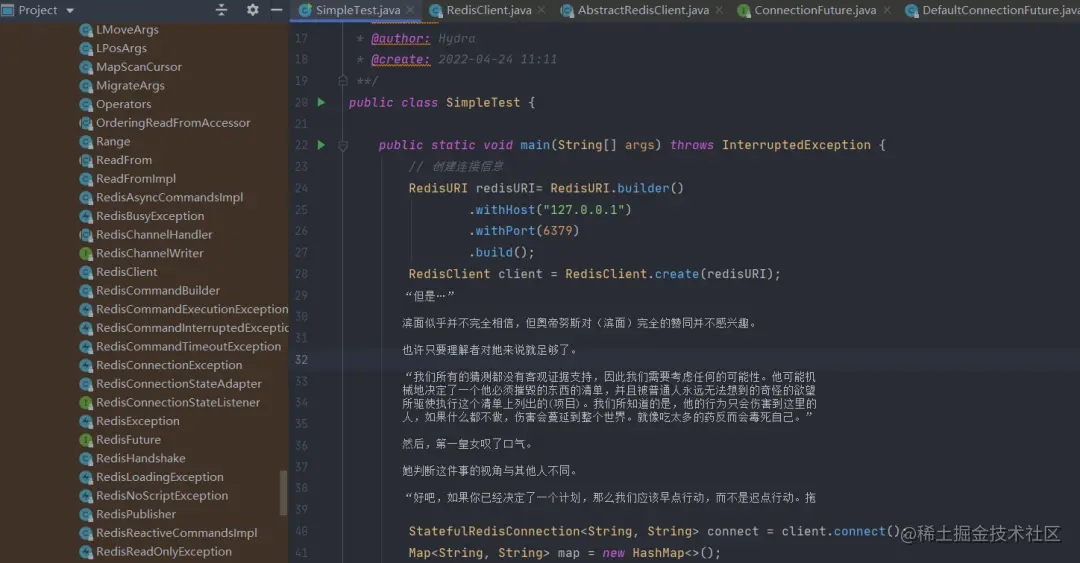Switch to the DefaultConnectionFuture.java tab
Screen dimensions: 1080x563
click(x=992, y=10)
